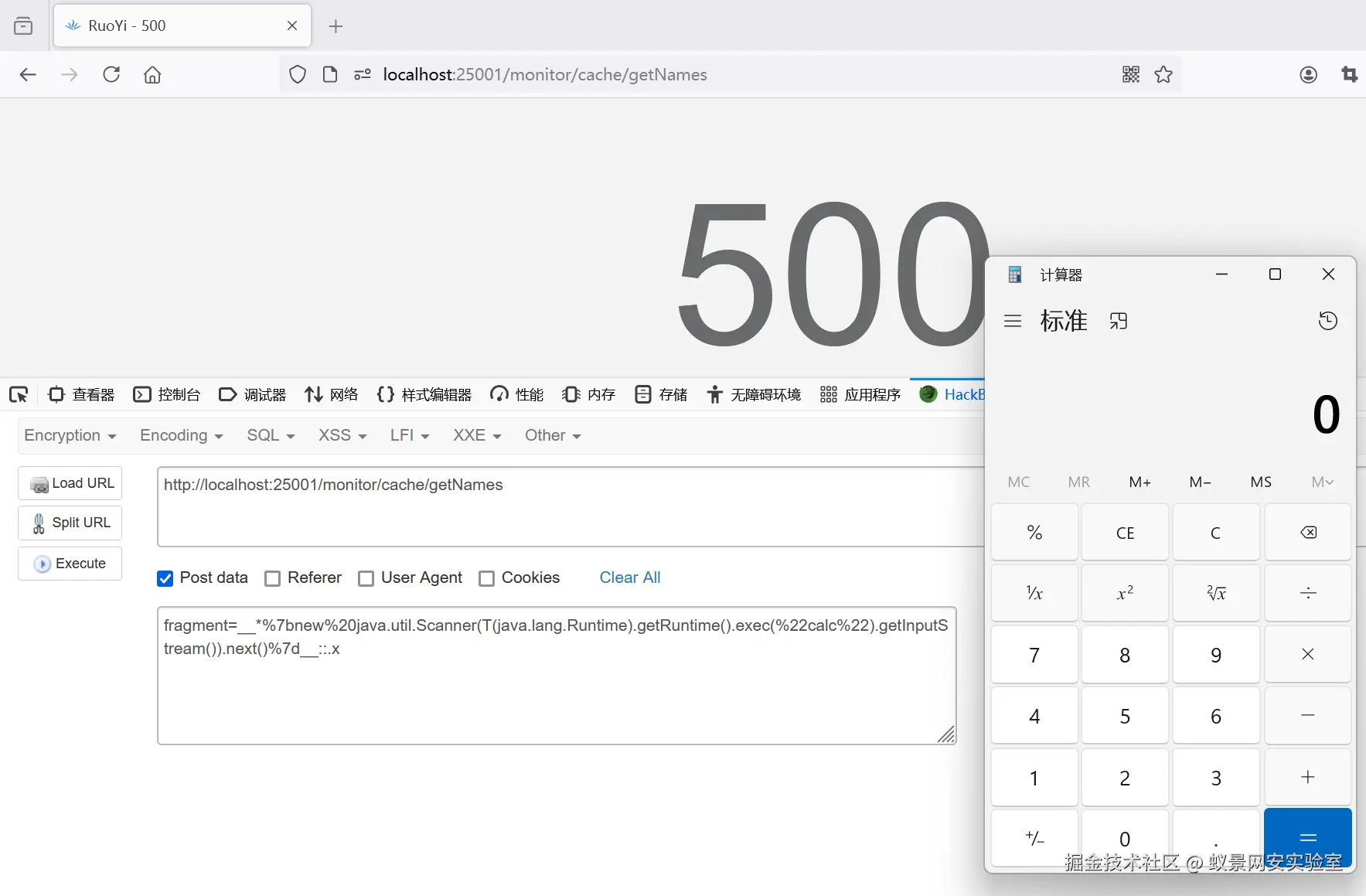
Task: Open calculator hamburger navigation menu
Action: click(x=1013, y=321)
